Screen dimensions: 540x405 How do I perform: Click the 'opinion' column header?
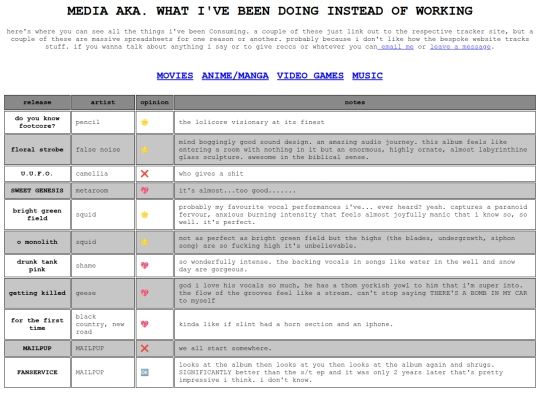pyautogui.click(x=155, y=102)
